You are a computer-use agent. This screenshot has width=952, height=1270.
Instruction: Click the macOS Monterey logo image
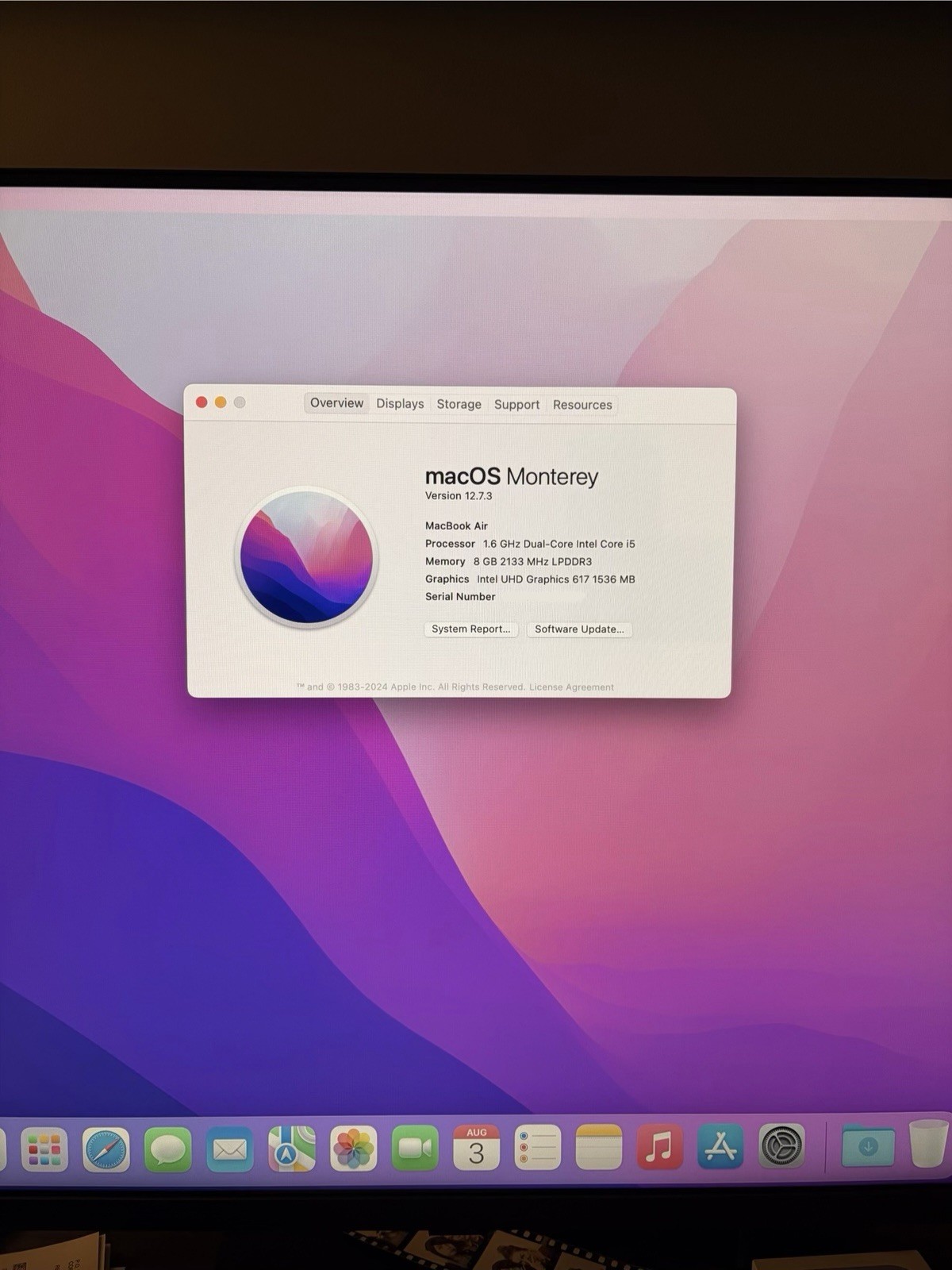tap(306, 557)
